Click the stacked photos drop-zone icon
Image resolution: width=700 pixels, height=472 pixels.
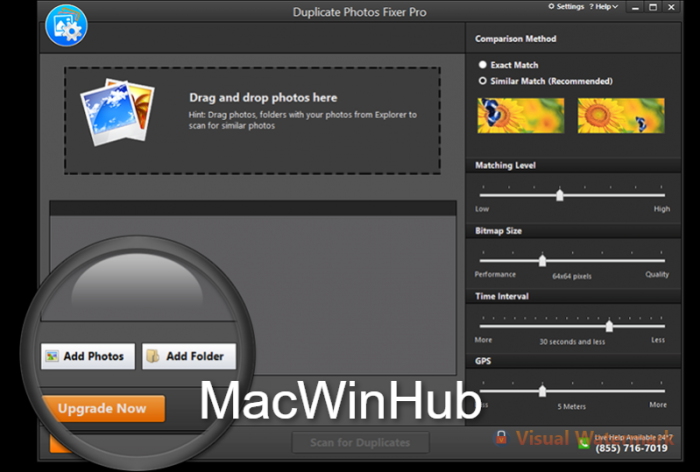(117, 112)
